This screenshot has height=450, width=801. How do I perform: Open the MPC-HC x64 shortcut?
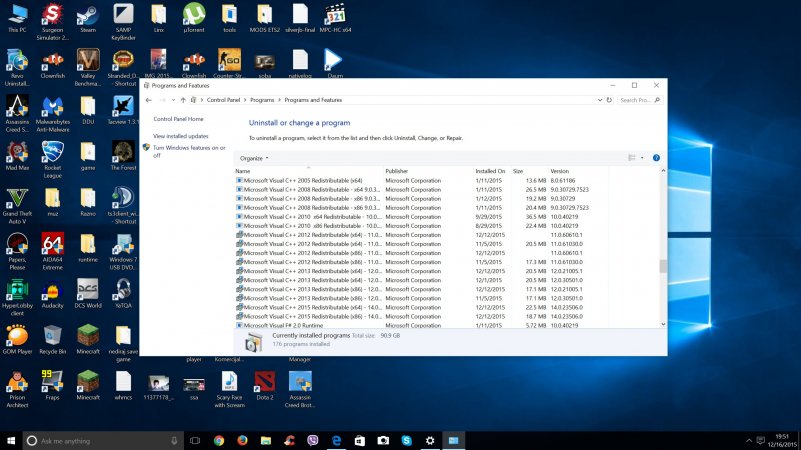click(335, 18)
